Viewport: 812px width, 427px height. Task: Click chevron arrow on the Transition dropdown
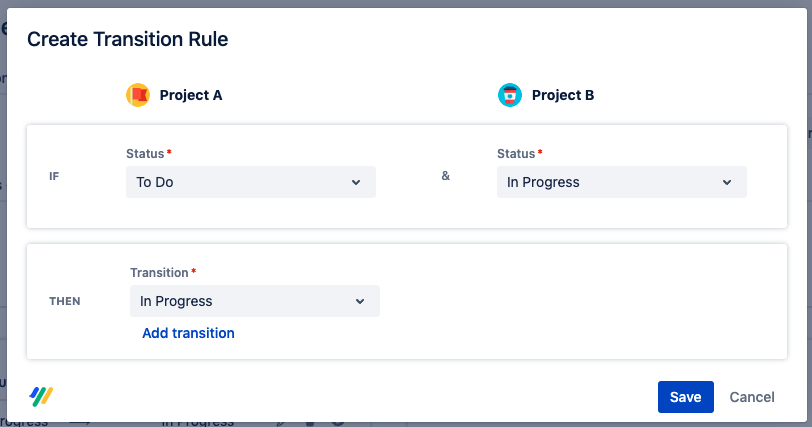pyautogui.click(x=360, y=301)
